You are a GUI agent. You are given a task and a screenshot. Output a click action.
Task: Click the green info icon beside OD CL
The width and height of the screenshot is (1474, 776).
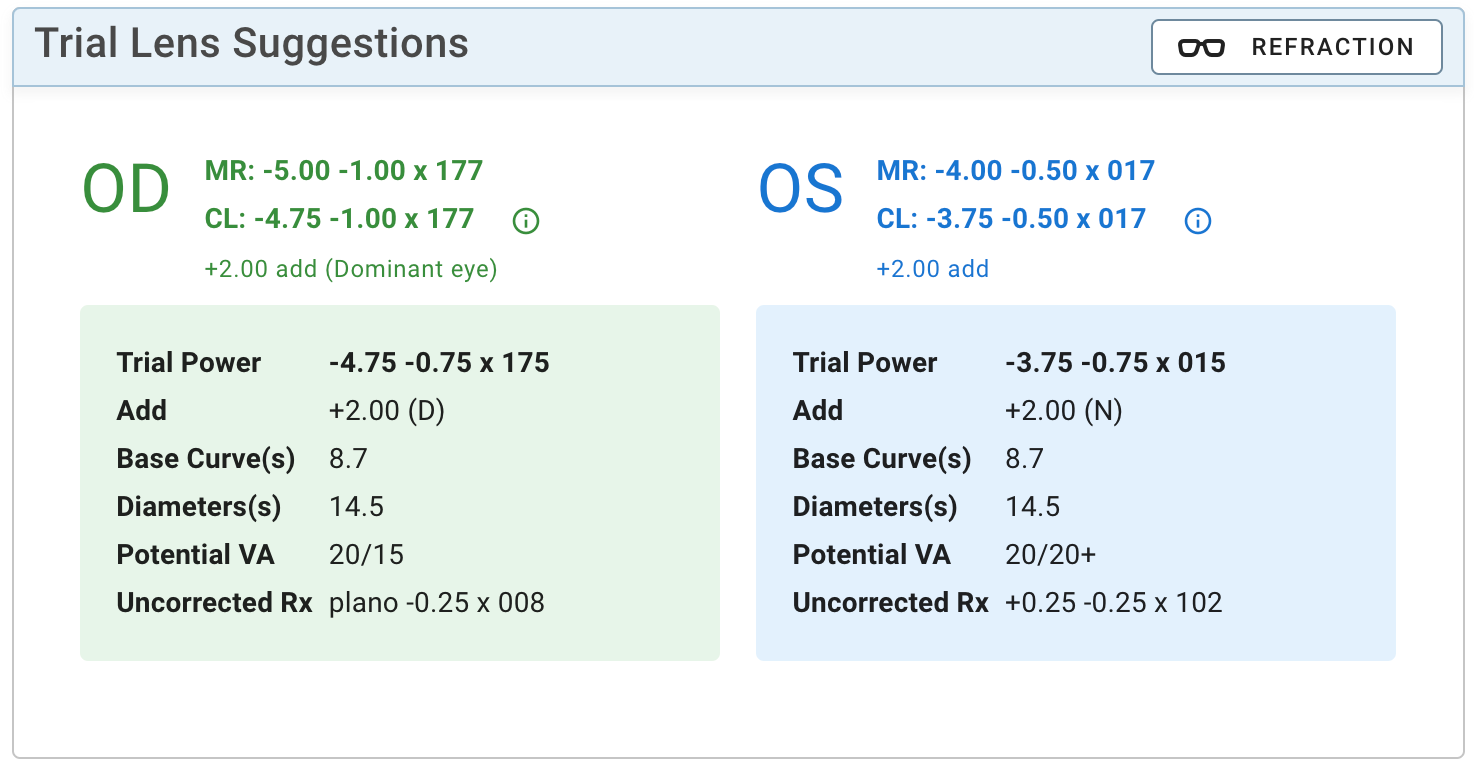tap(525, 221)
